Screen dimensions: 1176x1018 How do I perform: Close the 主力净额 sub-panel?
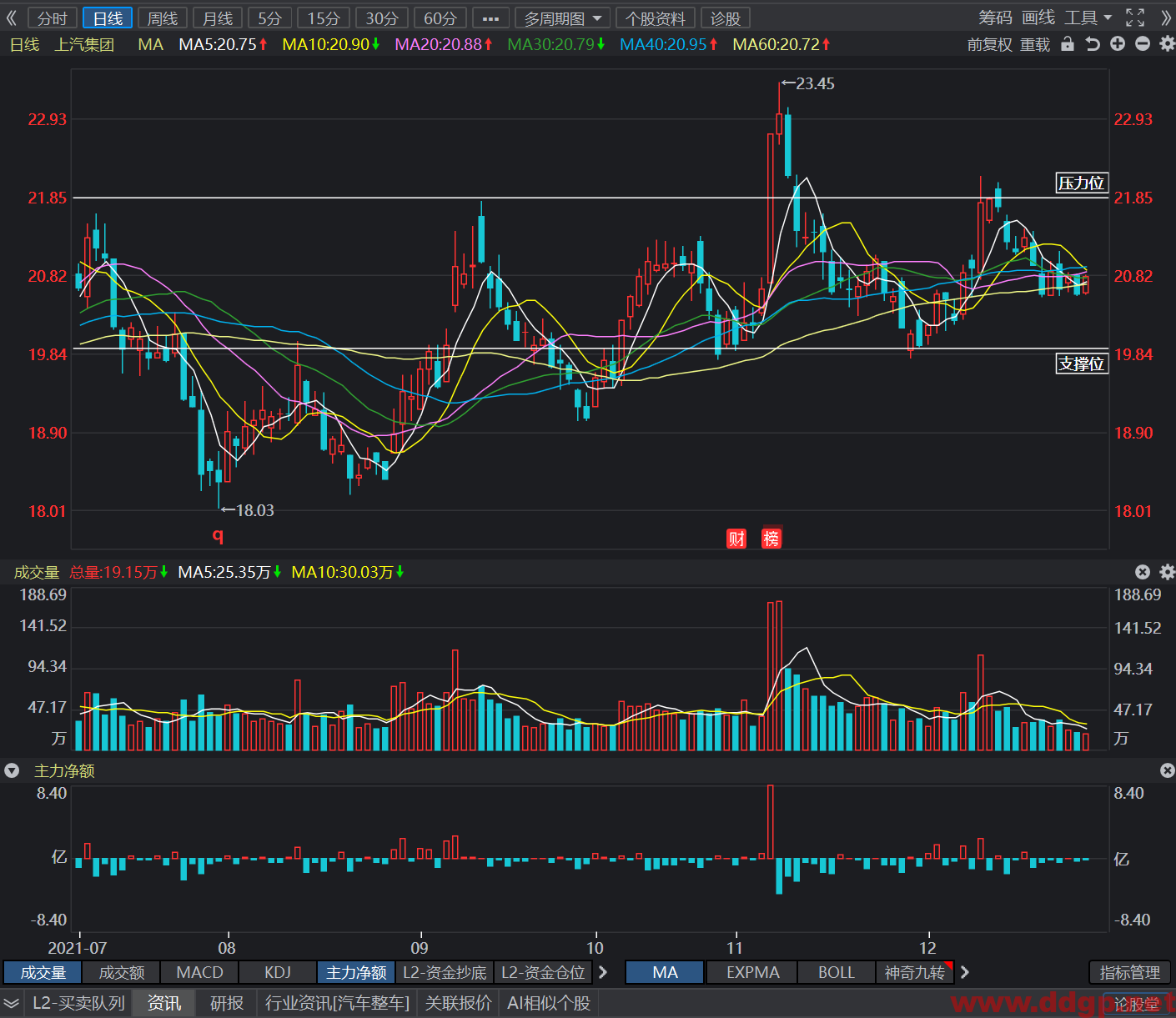[x=1167, y=770]
